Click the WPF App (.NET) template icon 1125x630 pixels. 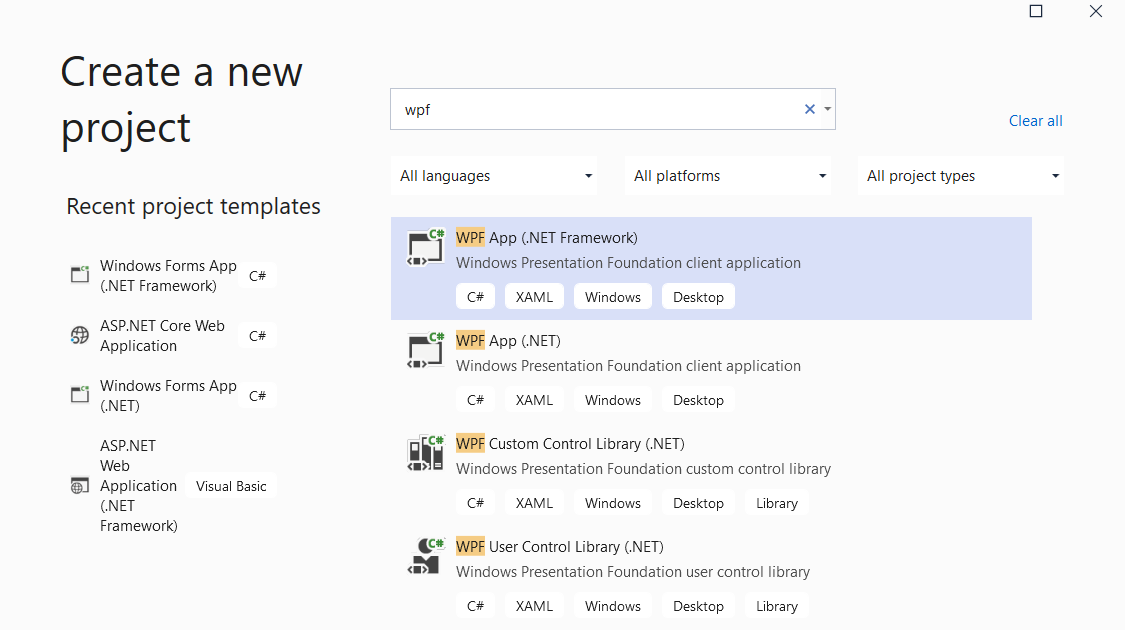[x=425, y=352]
